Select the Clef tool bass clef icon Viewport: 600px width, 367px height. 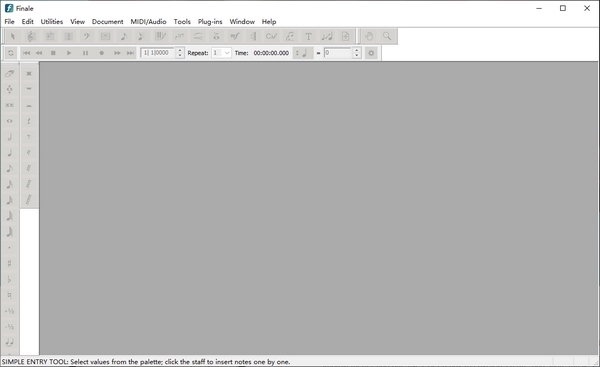pyautogui.click(x=87, y=36)
